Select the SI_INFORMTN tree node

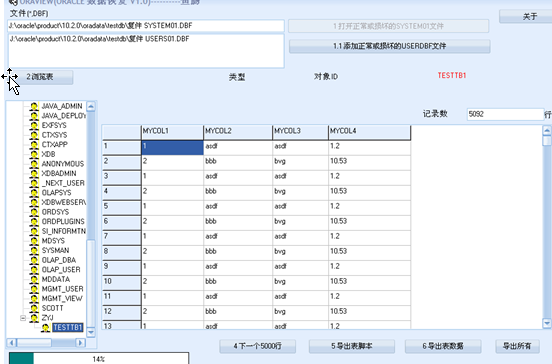pyautogui.click(x=64, y=231)
